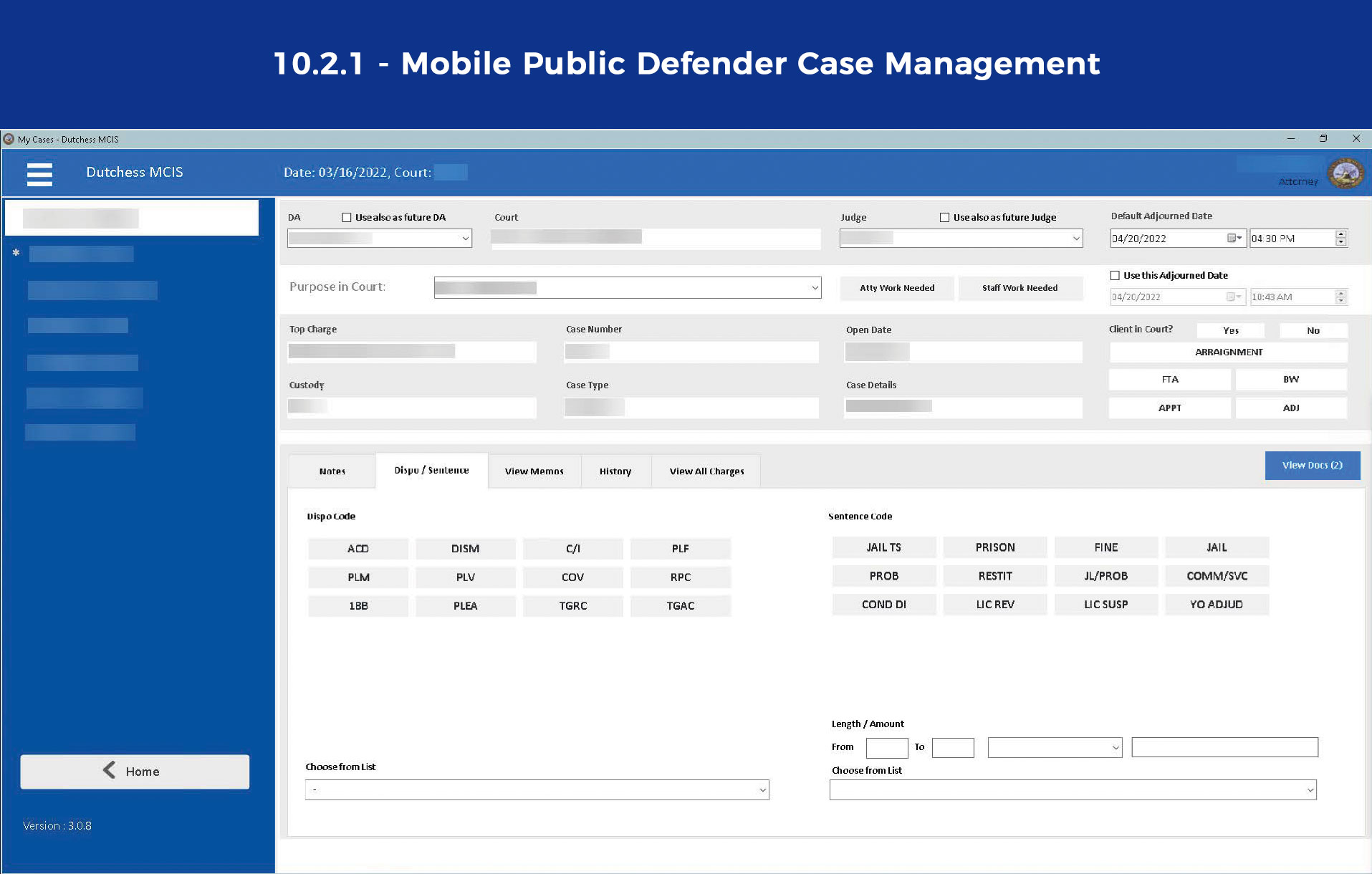The image size is (1372, 874).
Task: Click the attorney profile seal icon
Action: coord(1345,173)
